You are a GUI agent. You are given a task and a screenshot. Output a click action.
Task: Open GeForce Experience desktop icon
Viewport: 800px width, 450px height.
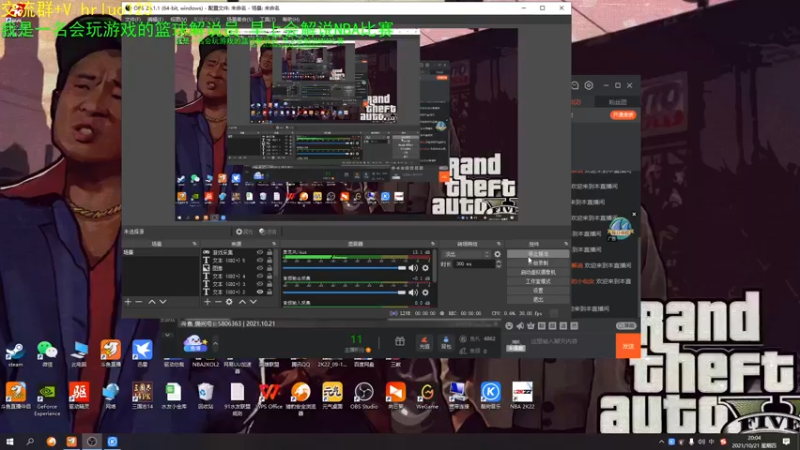click(x=47, y=399)
